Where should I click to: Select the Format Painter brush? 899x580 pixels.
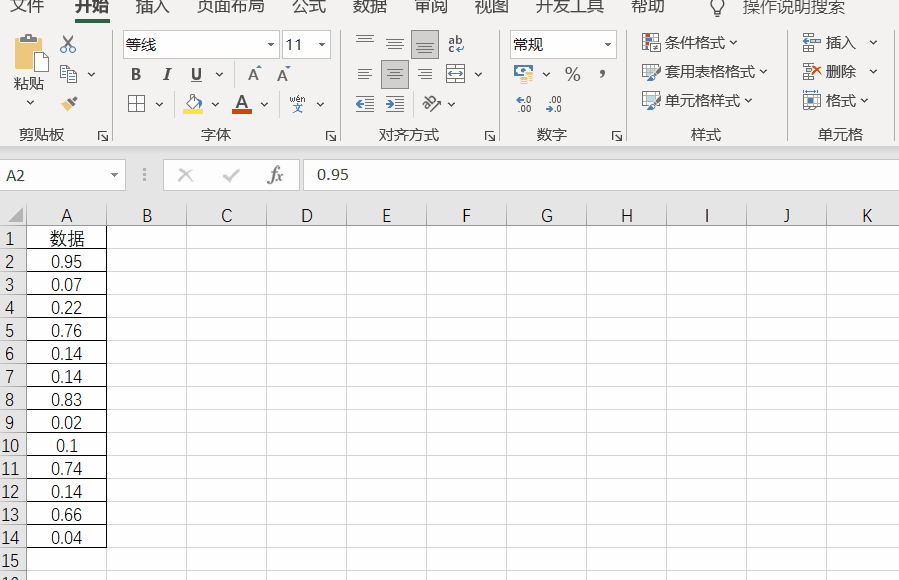(x=69, y=104)
